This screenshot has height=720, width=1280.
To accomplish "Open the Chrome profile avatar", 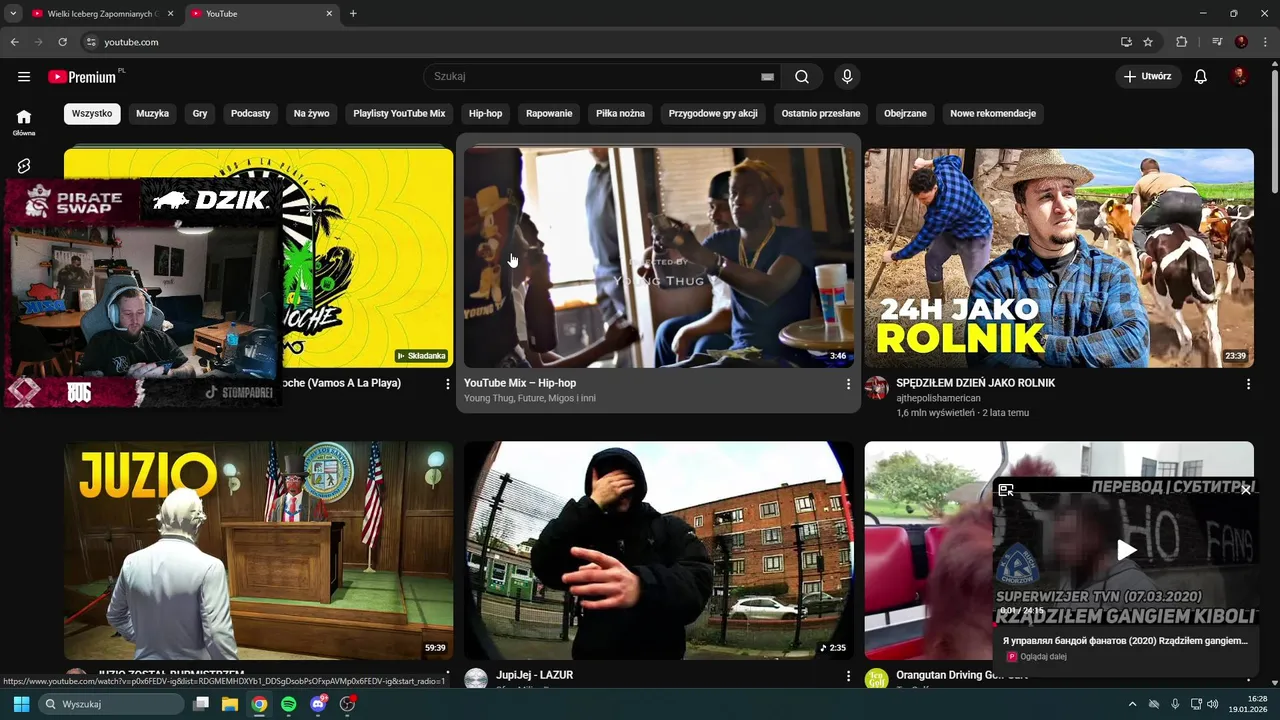I will 1241,42.
